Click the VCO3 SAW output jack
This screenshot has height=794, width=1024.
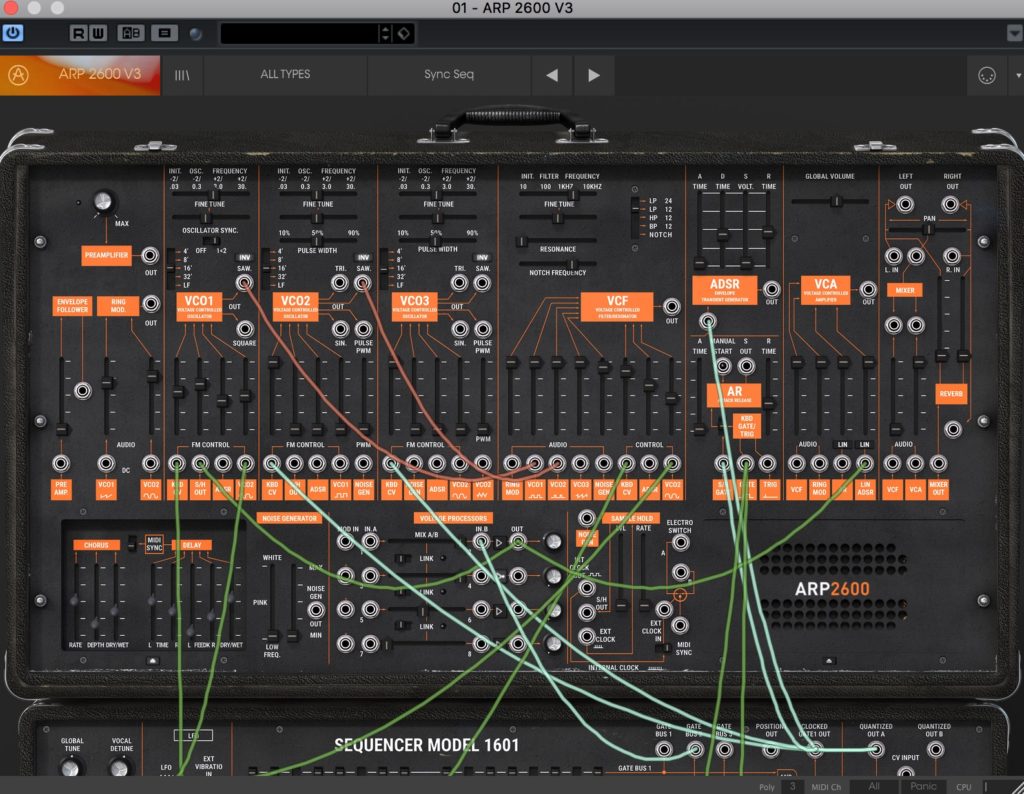pos(482,283)
